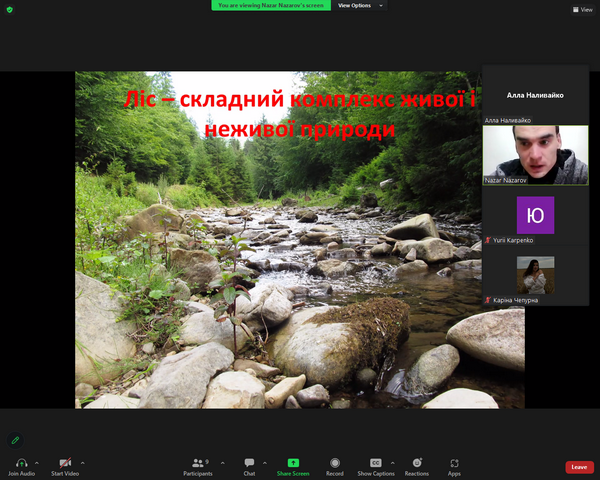Click the screen viewing notification banner
The height and width of the screenshot is (480, 600).
pos(270,5)
